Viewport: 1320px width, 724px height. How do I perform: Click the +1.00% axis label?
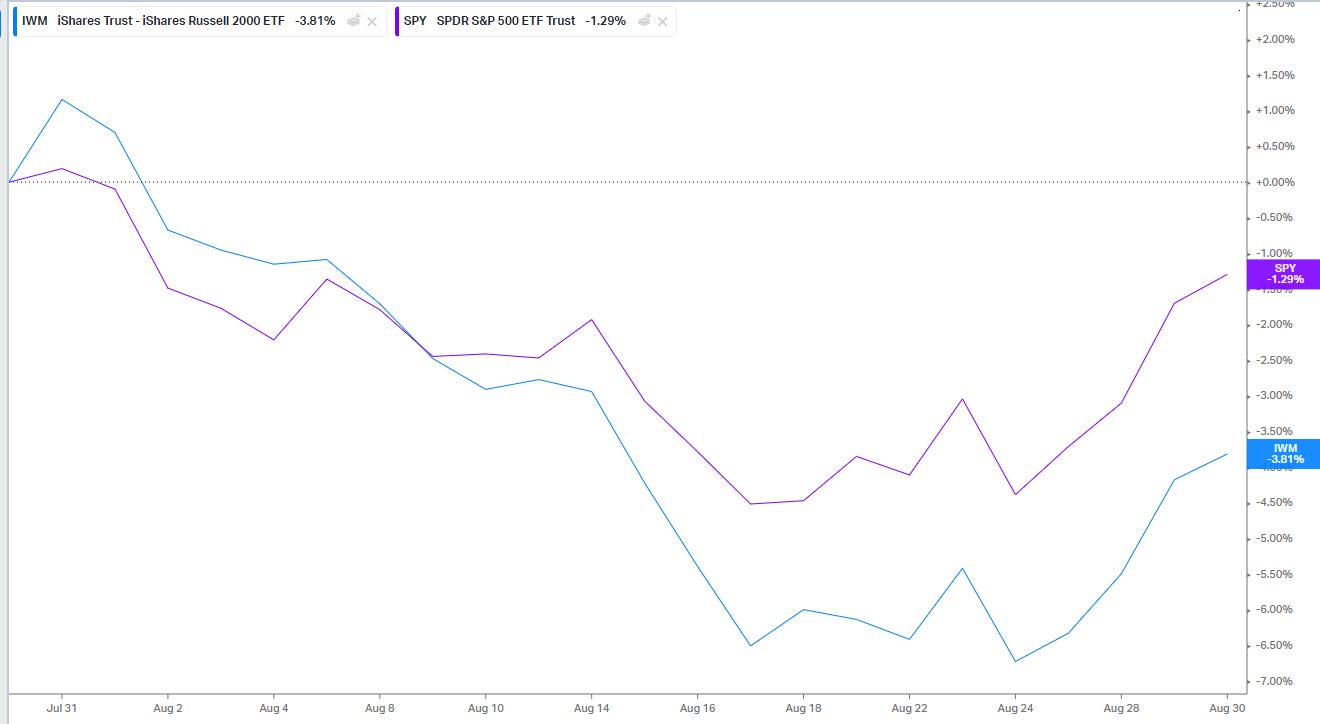(1277, 111)
